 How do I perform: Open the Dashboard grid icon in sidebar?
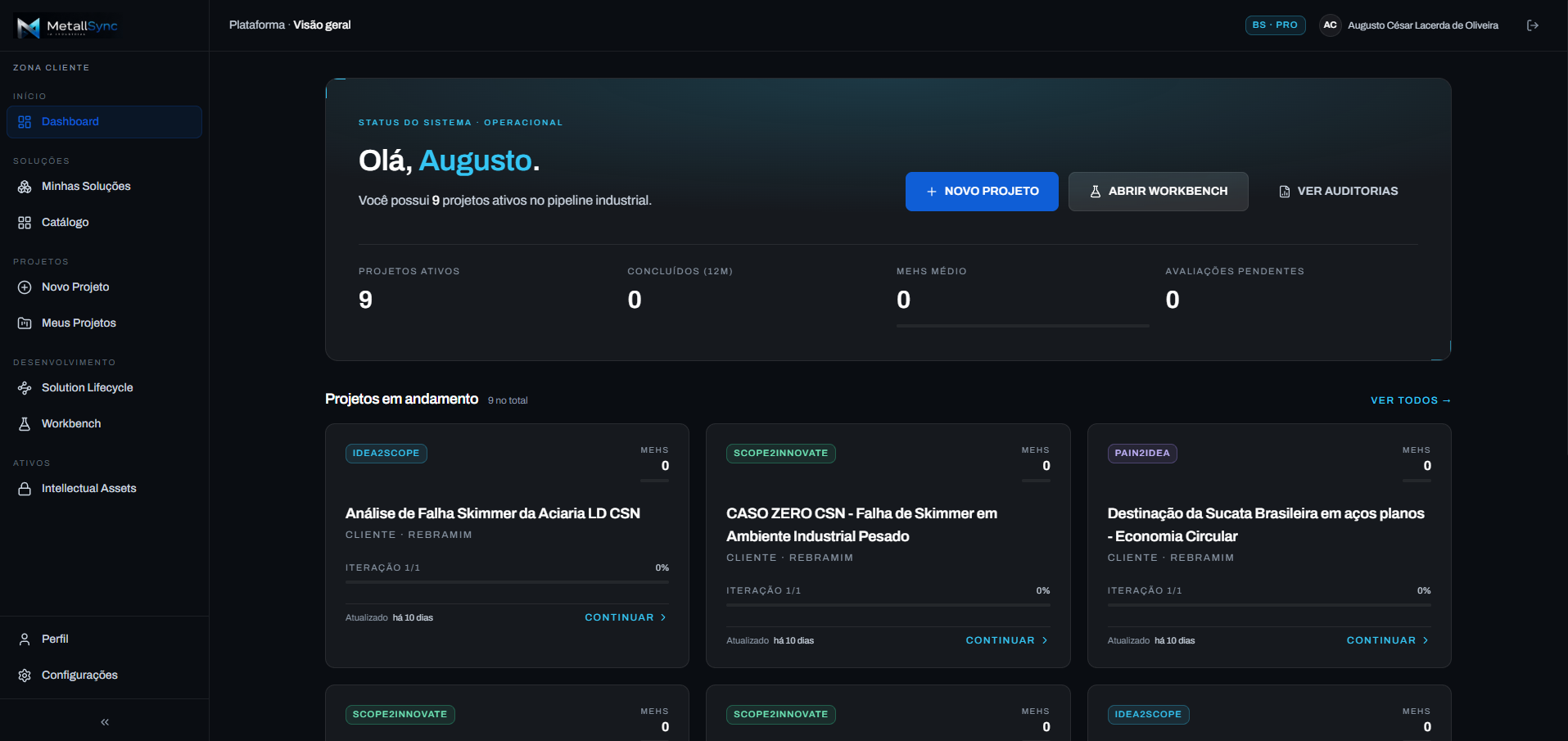pyautogui.click(x=25, y=122)
